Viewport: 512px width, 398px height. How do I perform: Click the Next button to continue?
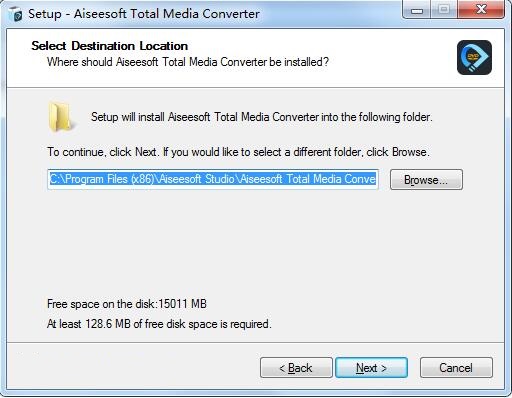tap(371, 368)
